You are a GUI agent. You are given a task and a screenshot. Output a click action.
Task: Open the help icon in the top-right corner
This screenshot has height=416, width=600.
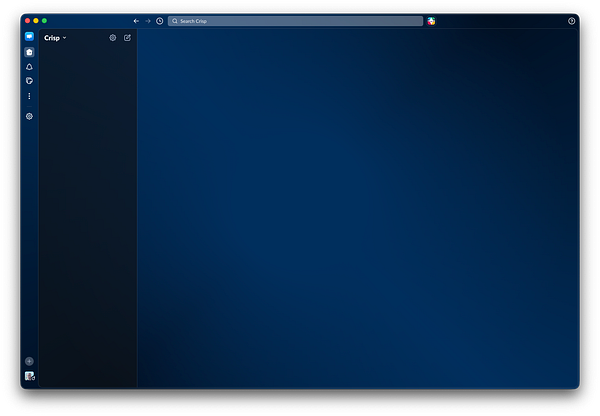[571, 21]
